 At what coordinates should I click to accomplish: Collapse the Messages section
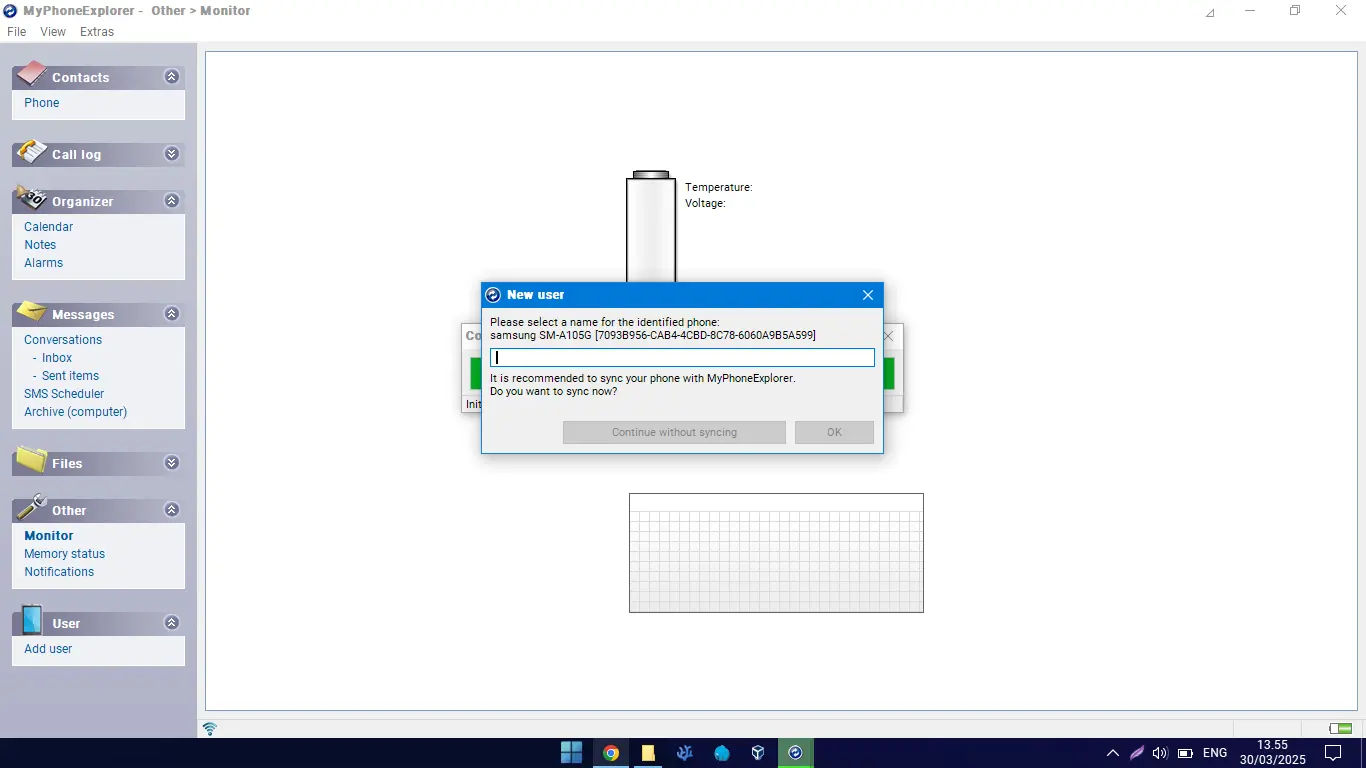[x=171, y=314]
